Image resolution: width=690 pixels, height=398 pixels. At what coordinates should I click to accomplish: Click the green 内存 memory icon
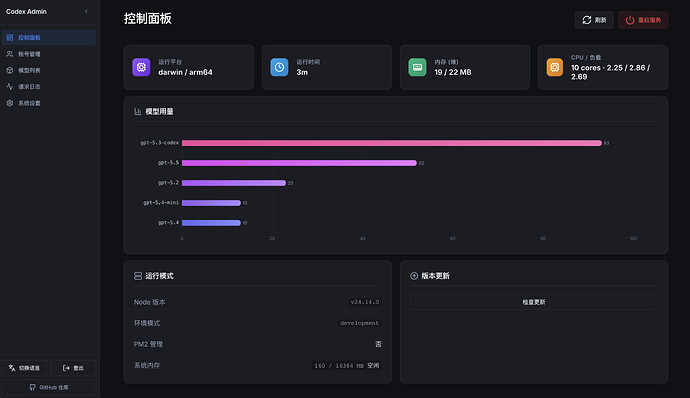[x=417, y=67]
